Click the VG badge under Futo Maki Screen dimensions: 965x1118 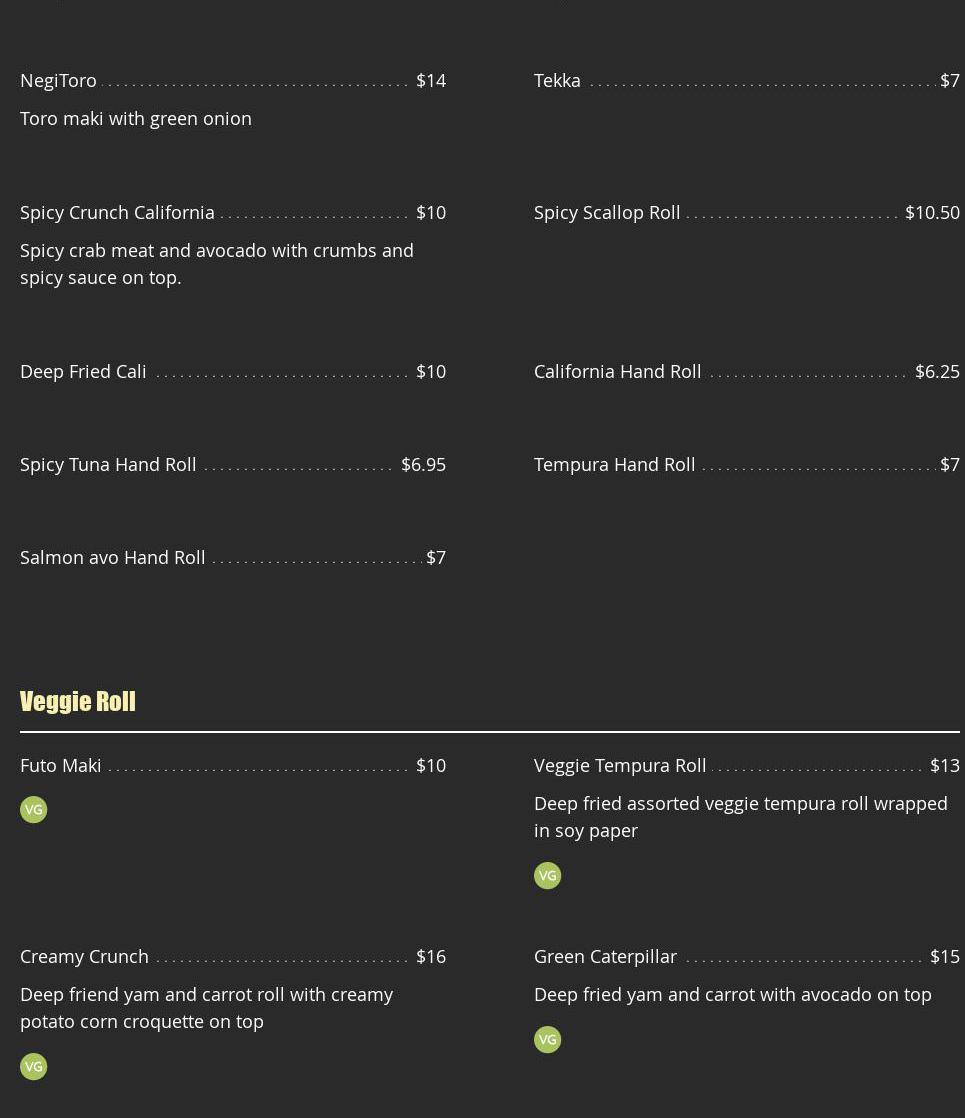tap(34, 810)
